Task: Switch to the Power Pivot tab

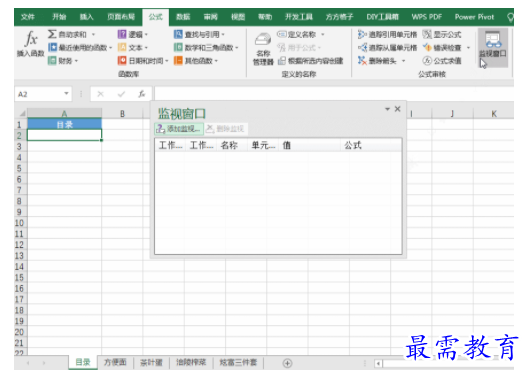Action: 474,17
